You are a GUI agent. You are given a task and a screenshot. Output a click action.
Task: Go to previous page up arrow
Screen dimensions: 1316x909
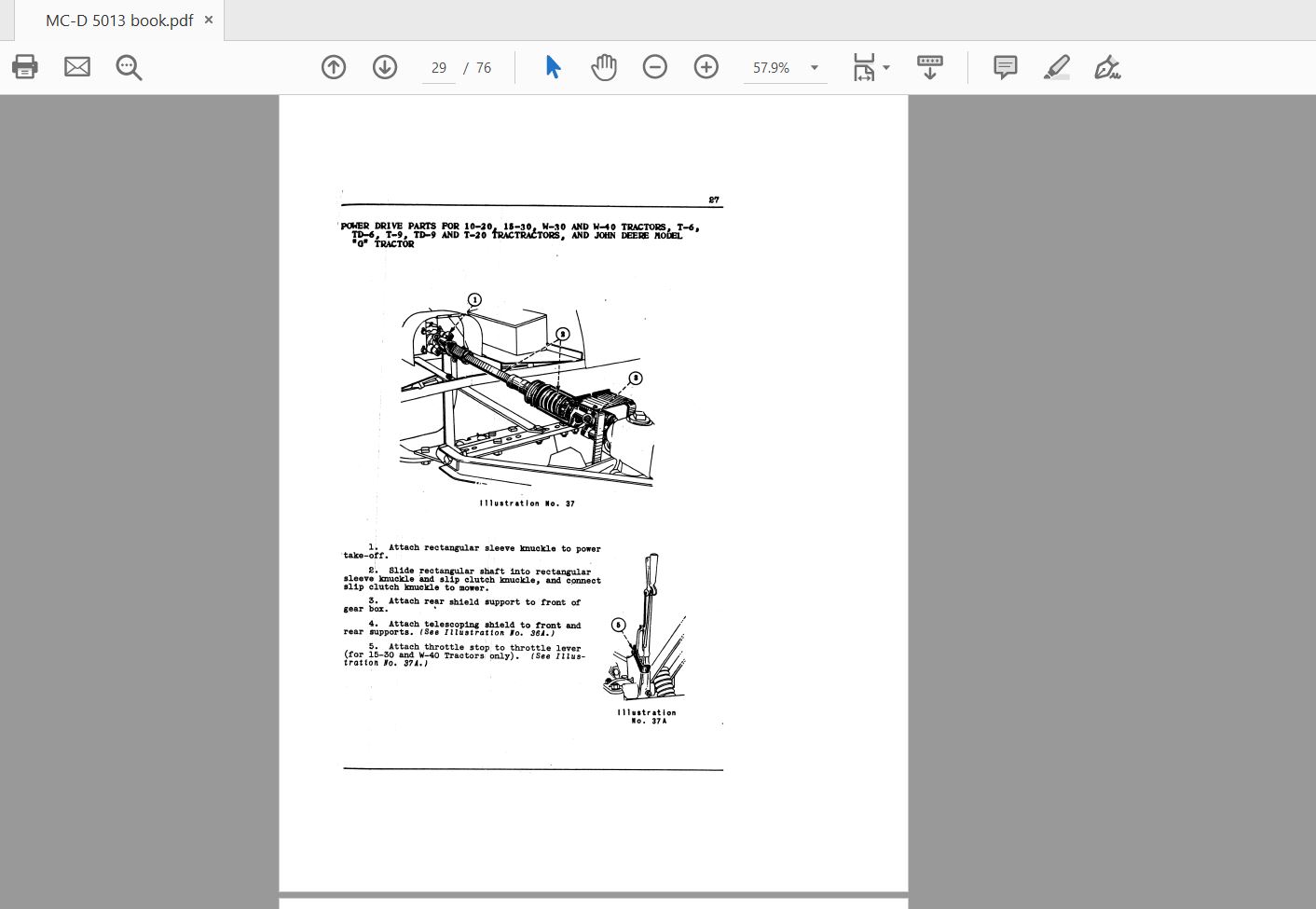coord(334,67)
